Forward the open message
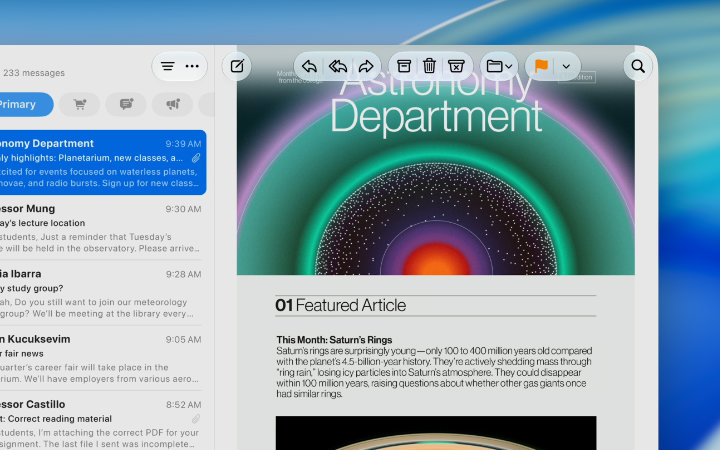 [366, 66]
